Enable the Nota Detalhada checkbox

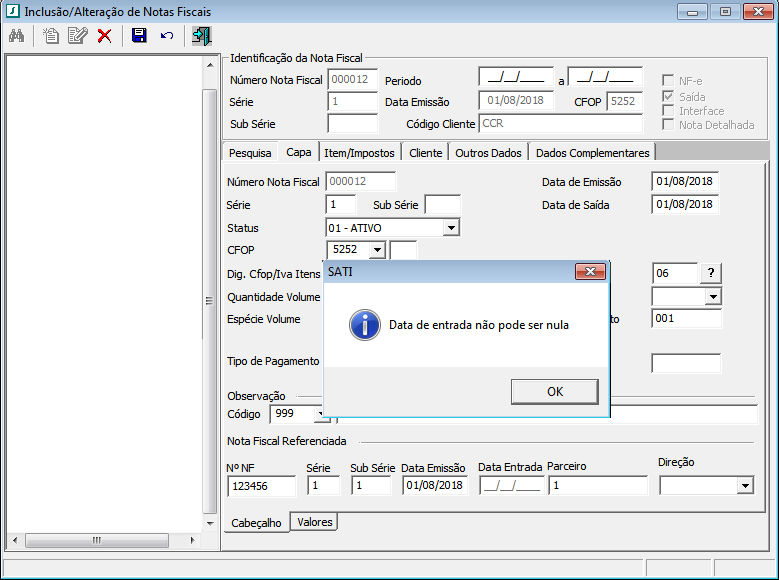668,125
